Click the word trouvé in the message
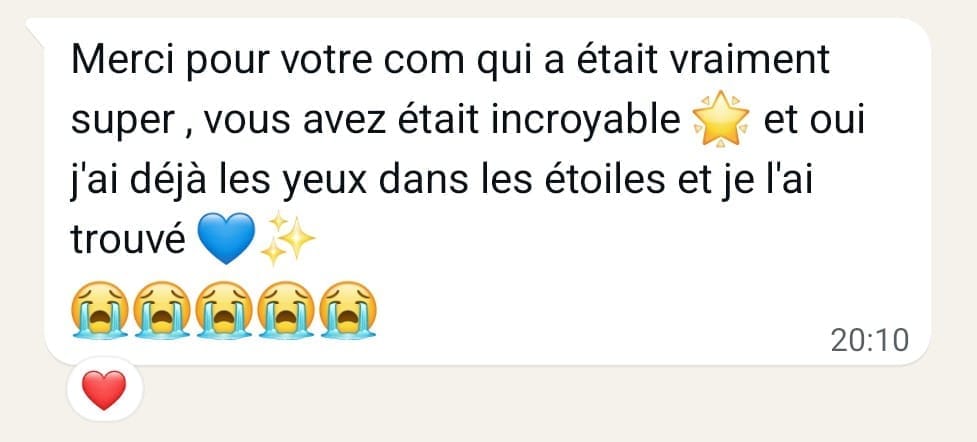This screenshot has width=977, height=442. 128,239
